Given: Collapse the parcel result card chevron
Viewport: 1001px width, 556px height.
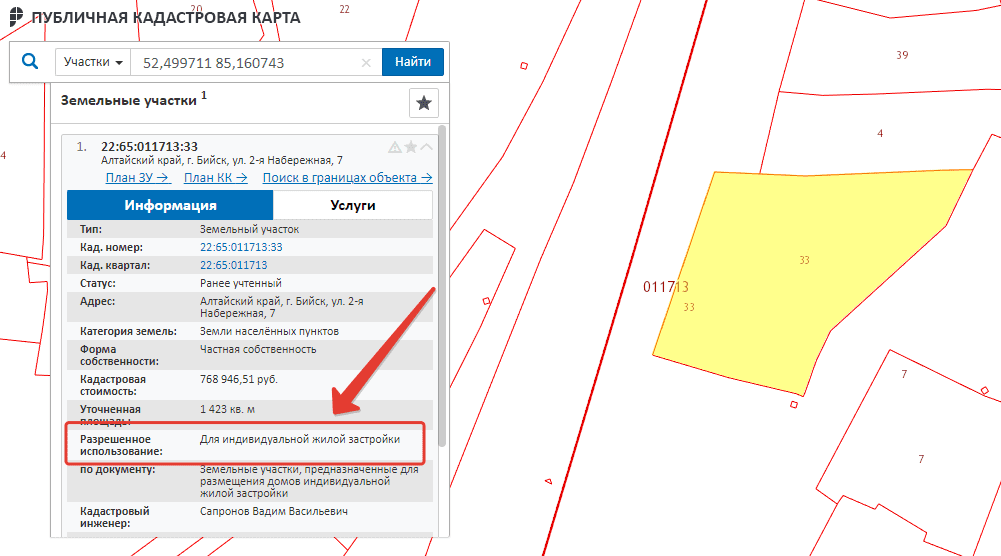Looking at the screenshot, I should [427, 148].
